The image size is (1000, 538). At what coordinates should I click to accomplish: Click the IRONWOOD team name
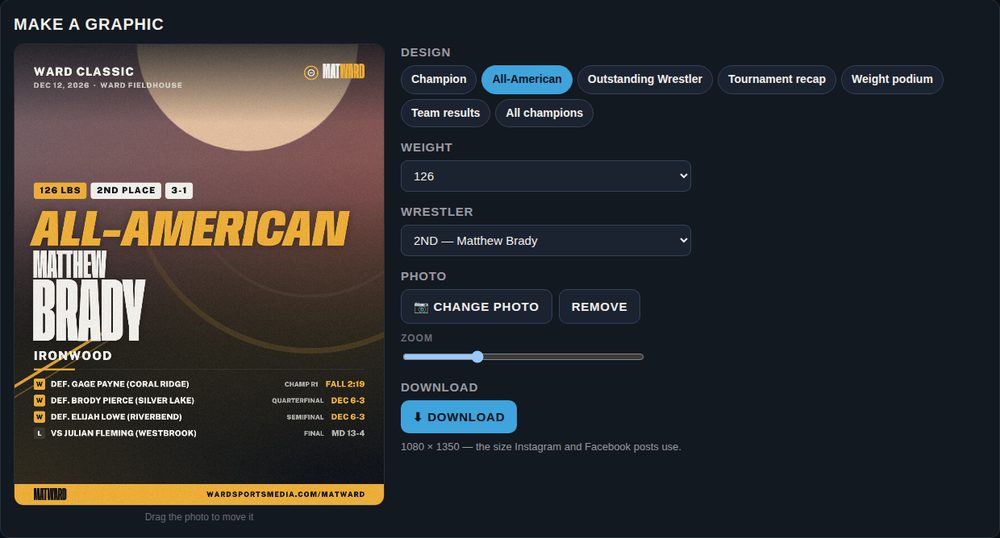[73, 356]
